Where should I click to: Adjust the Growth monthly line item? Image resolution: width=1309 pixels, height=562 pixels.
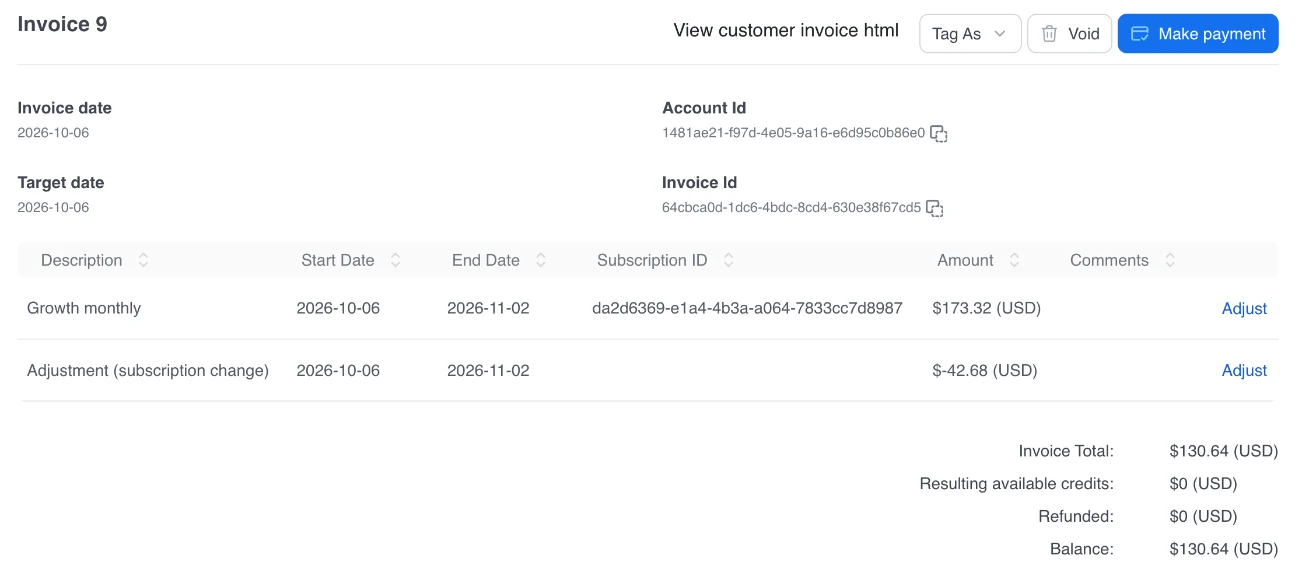pos(1244,308)
